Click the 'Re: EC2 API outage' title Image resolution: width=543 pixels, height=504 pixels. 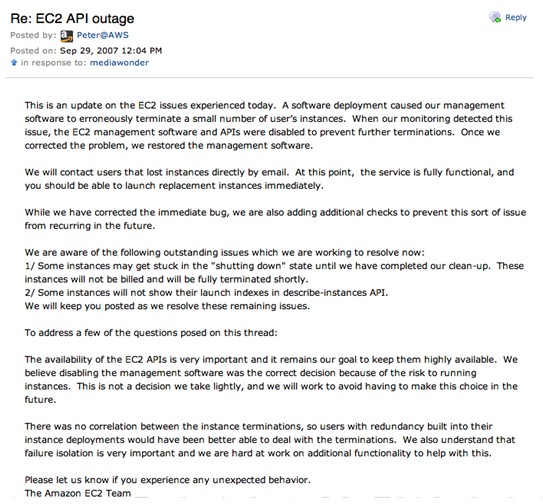coord(72,18)
